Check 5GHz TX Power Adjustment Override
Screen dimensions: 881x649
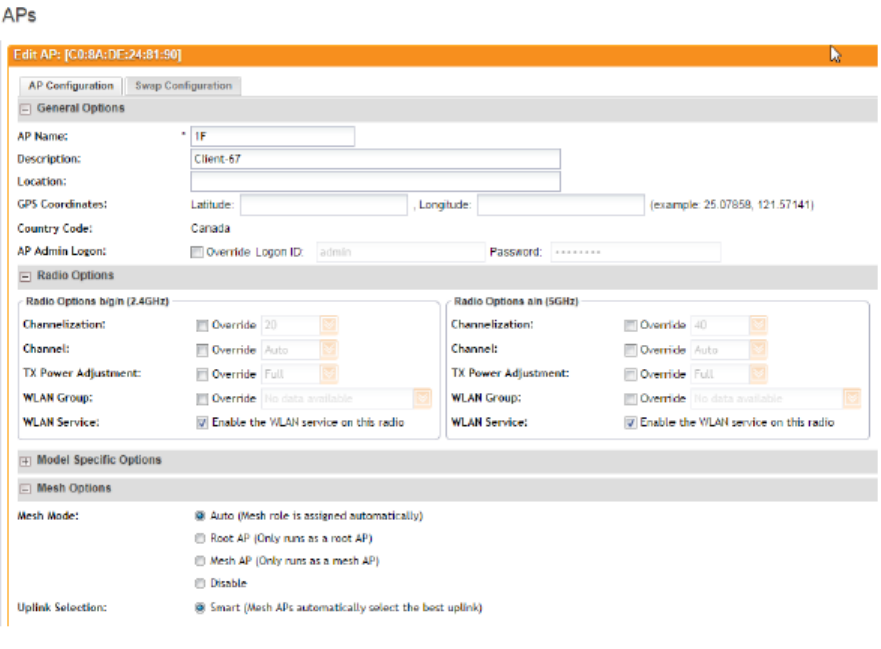coord(630,374)
